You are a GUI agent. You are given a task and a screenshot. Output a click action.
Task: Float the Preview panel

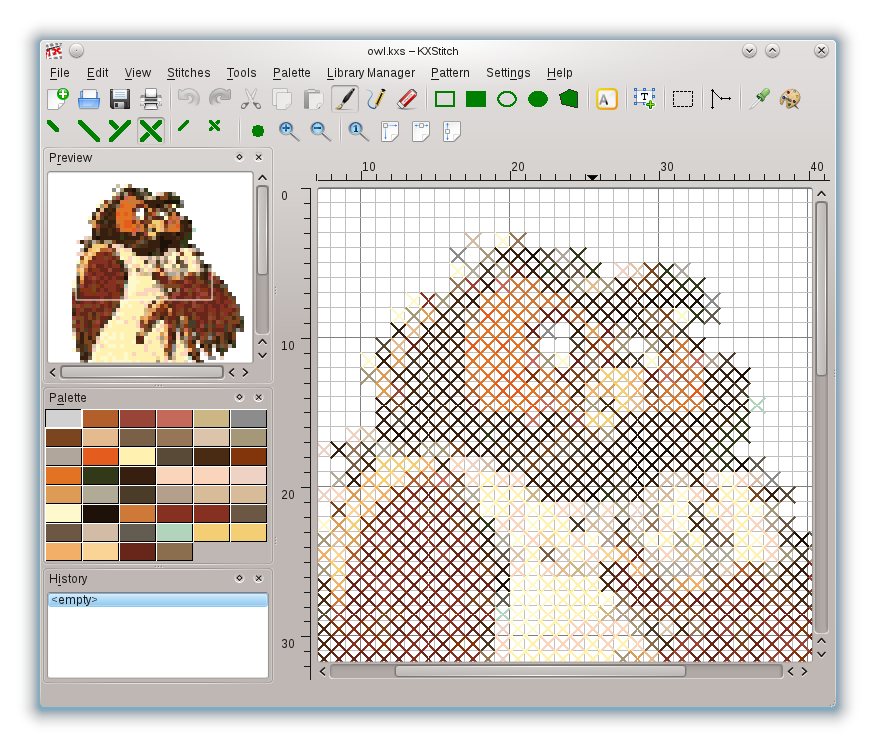[x=239, y=157]
